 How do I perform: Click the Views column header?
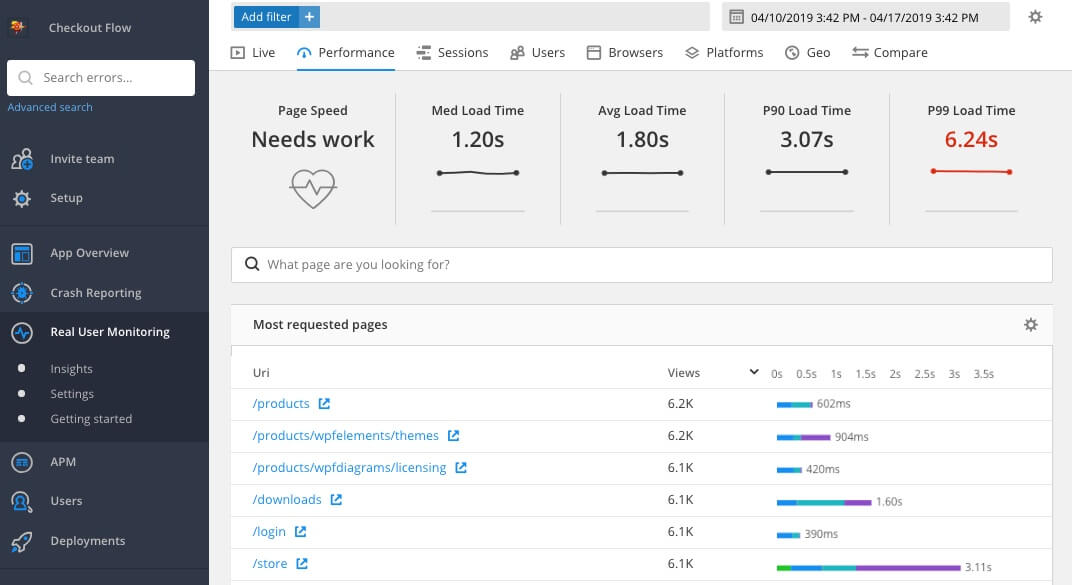point(684,372)
